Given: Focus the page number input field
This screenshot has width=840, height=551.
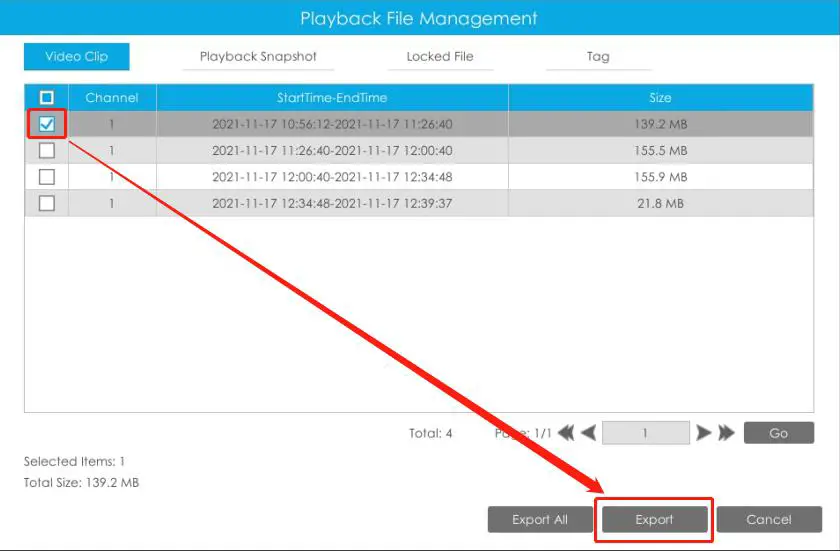Looking at the screenshot, I should point(646,433).
